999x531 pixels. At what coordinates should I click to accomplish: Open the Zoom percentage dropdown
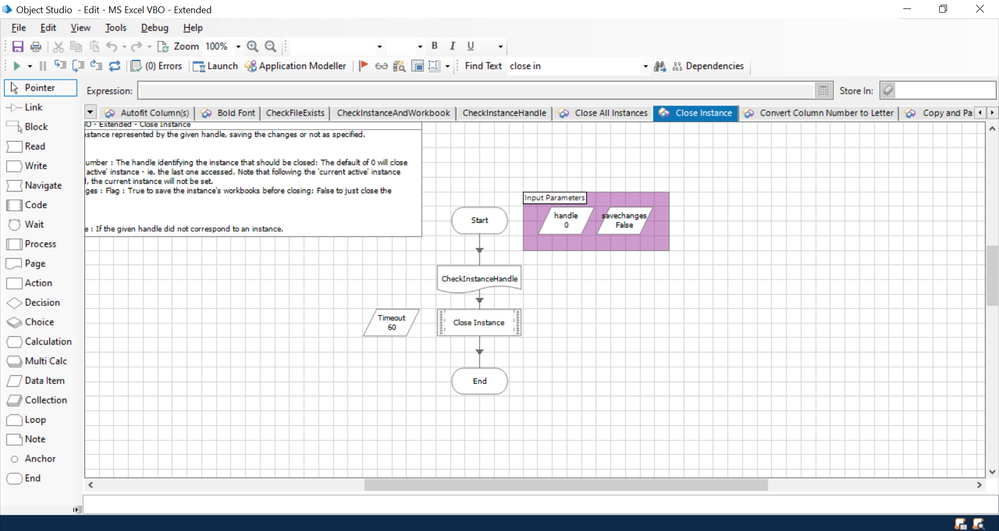[238, 47]
